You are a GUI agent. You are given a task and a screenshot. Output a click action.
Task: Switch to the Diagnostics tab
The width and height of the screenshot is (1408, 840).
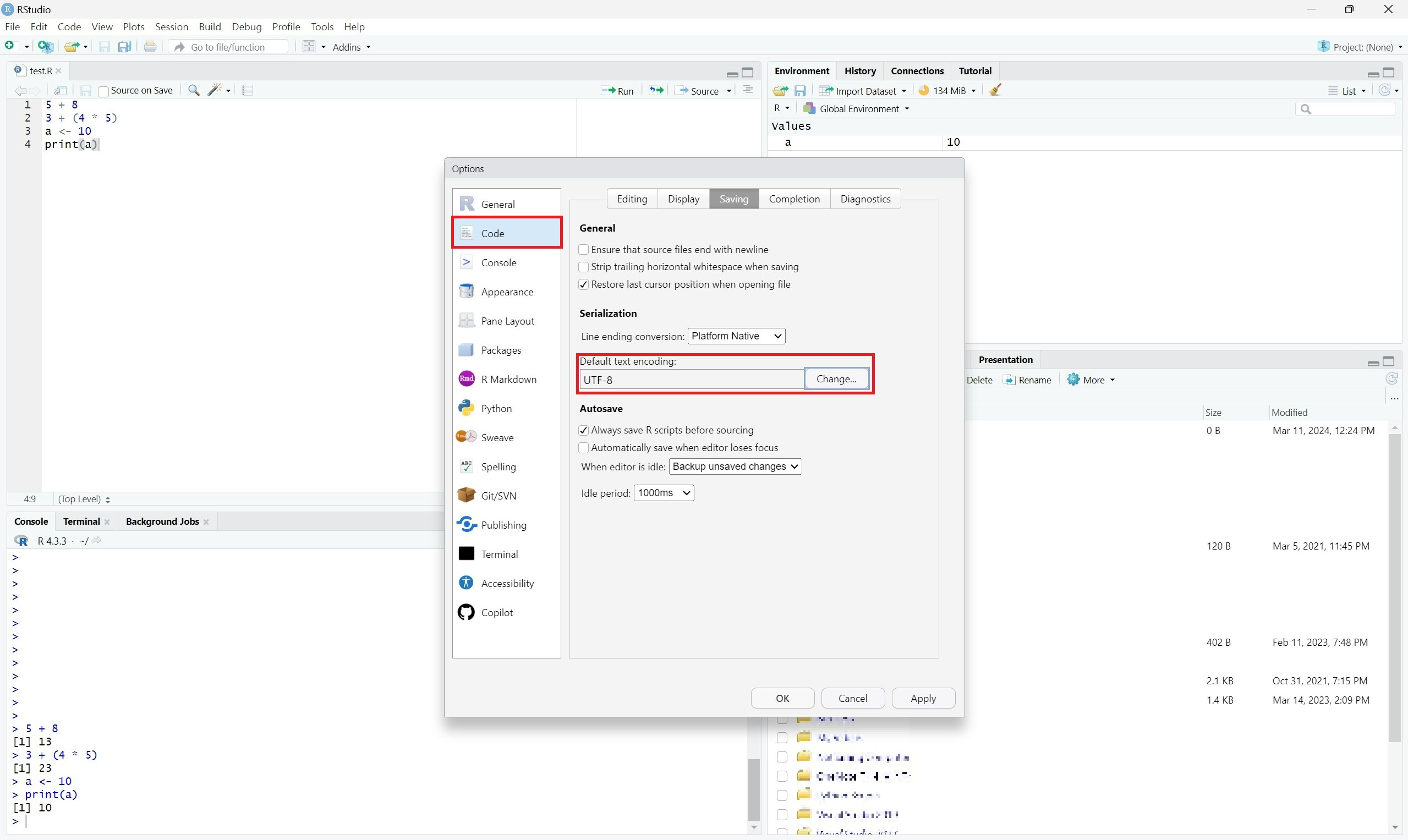[864, 199]
